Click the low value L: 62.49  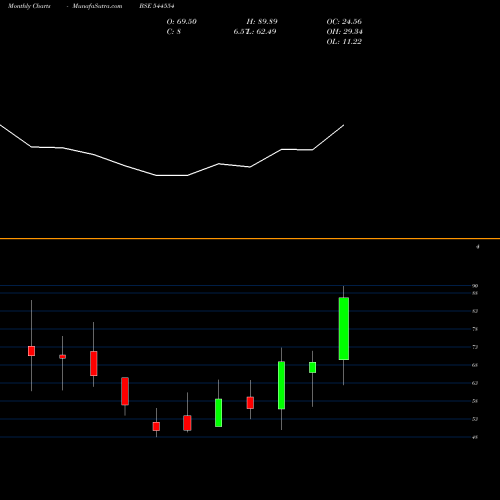262,32
